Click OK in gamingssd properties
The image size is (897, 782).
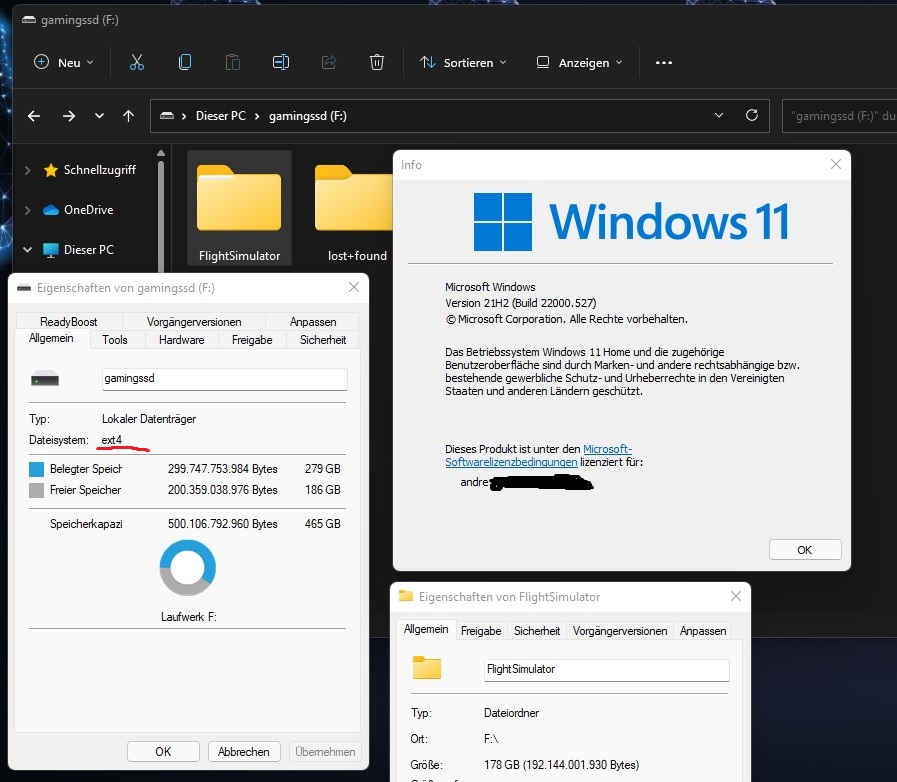point(163,751)
